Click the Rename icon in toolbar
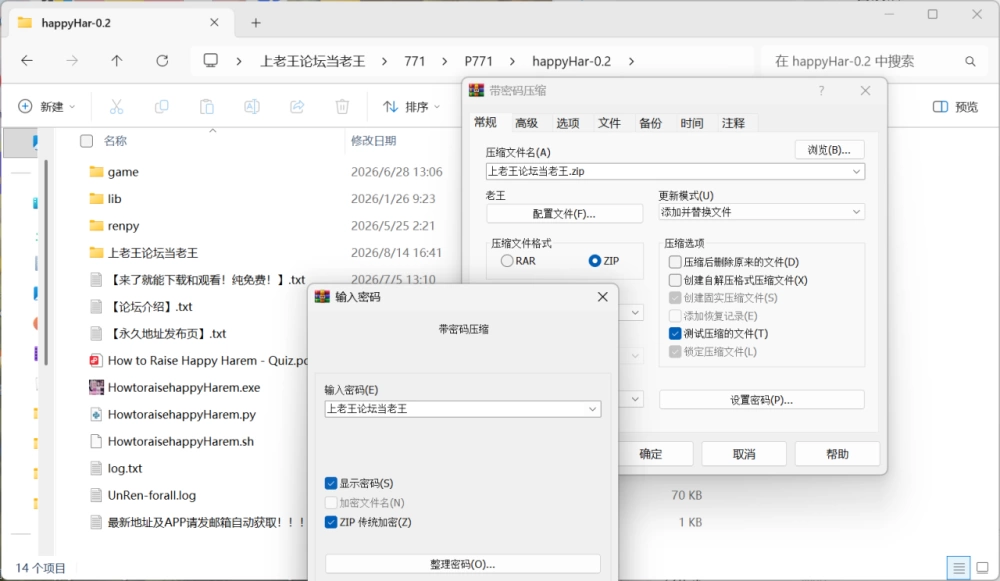Image resolution: width=1000 pixels, height=581 pixels. [252, 107]
